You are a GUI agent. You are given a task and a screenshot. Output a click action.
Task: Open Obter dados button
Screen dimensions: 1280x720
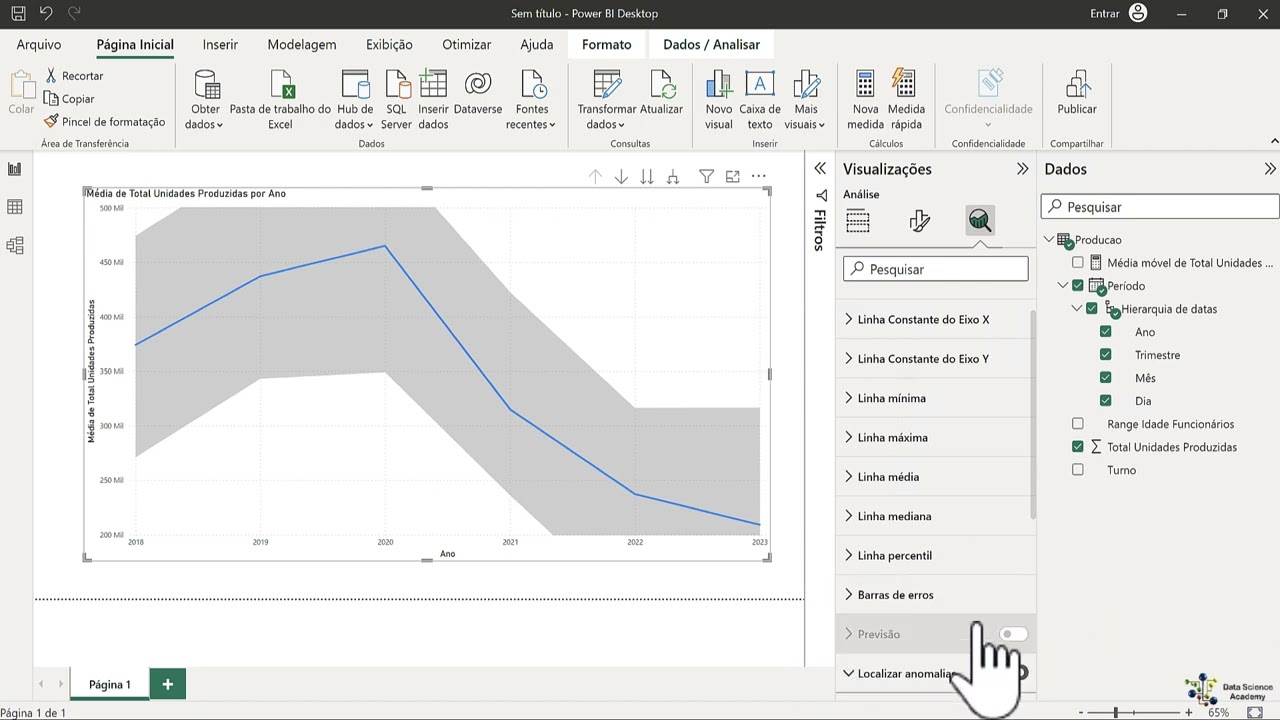point(205,100)
